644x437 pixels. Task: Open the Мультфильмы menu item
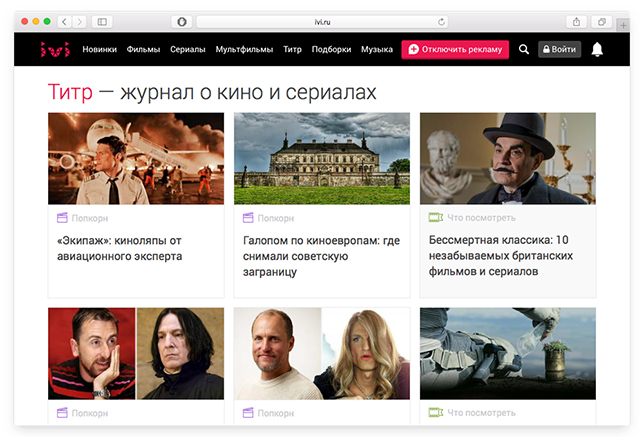[244, 49]
